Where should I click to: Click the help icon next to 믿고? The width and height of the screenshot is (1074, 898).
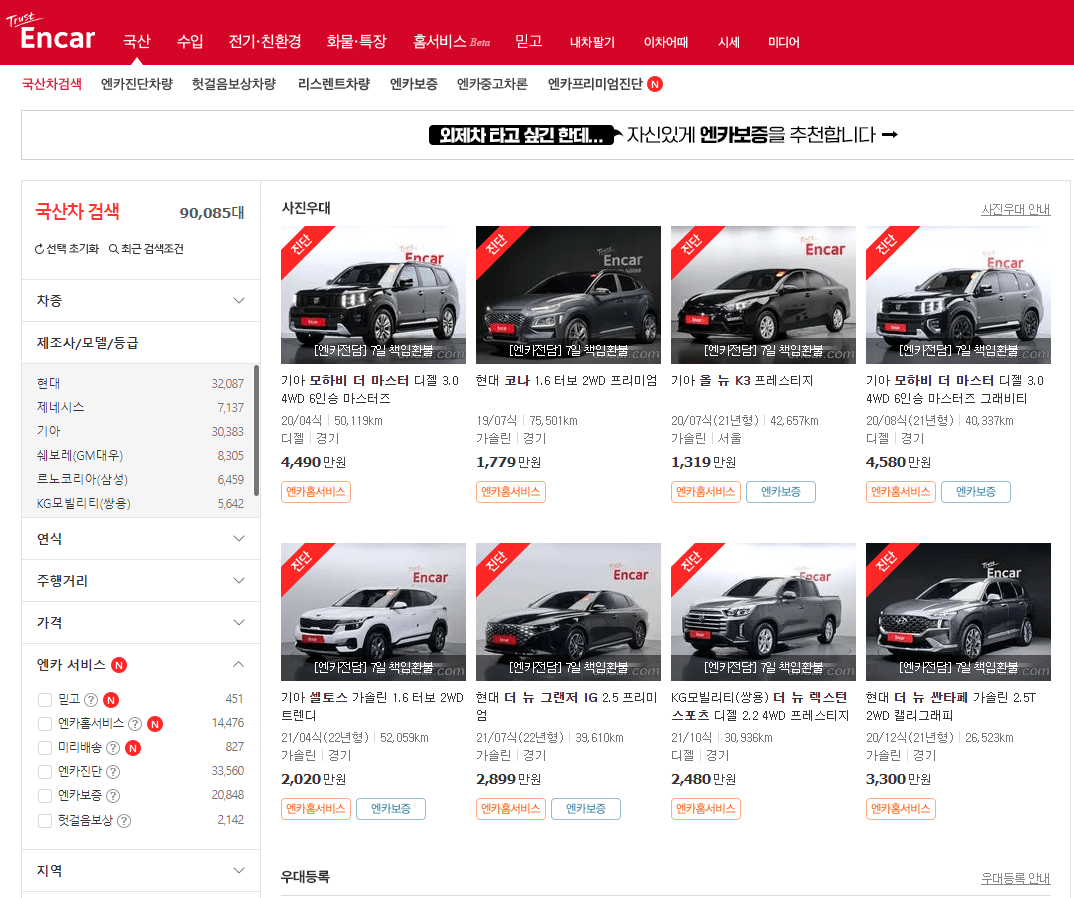pyautogui.click(x=91, y=700)
